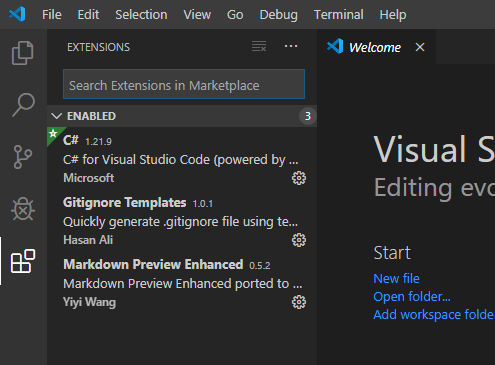Close the Welcome tab
Image resolution: width=495 pixels, height=365 pixels.
click(420, 47)
